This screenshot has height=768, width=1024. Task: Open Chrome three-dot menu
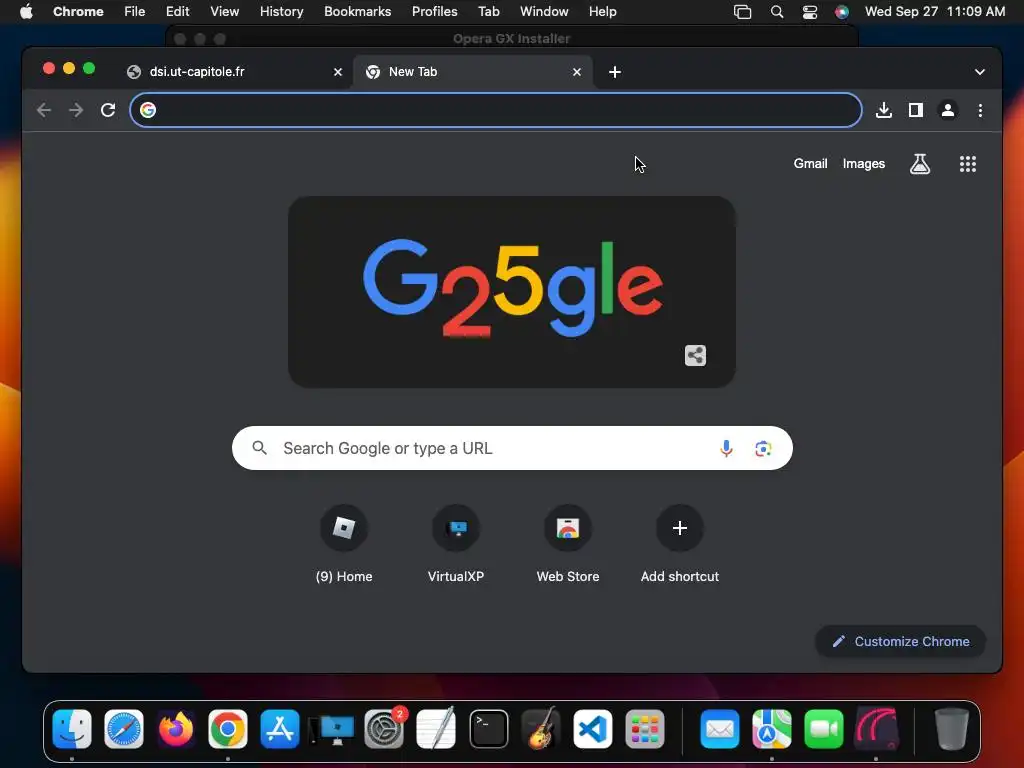[x=980, y=110]
